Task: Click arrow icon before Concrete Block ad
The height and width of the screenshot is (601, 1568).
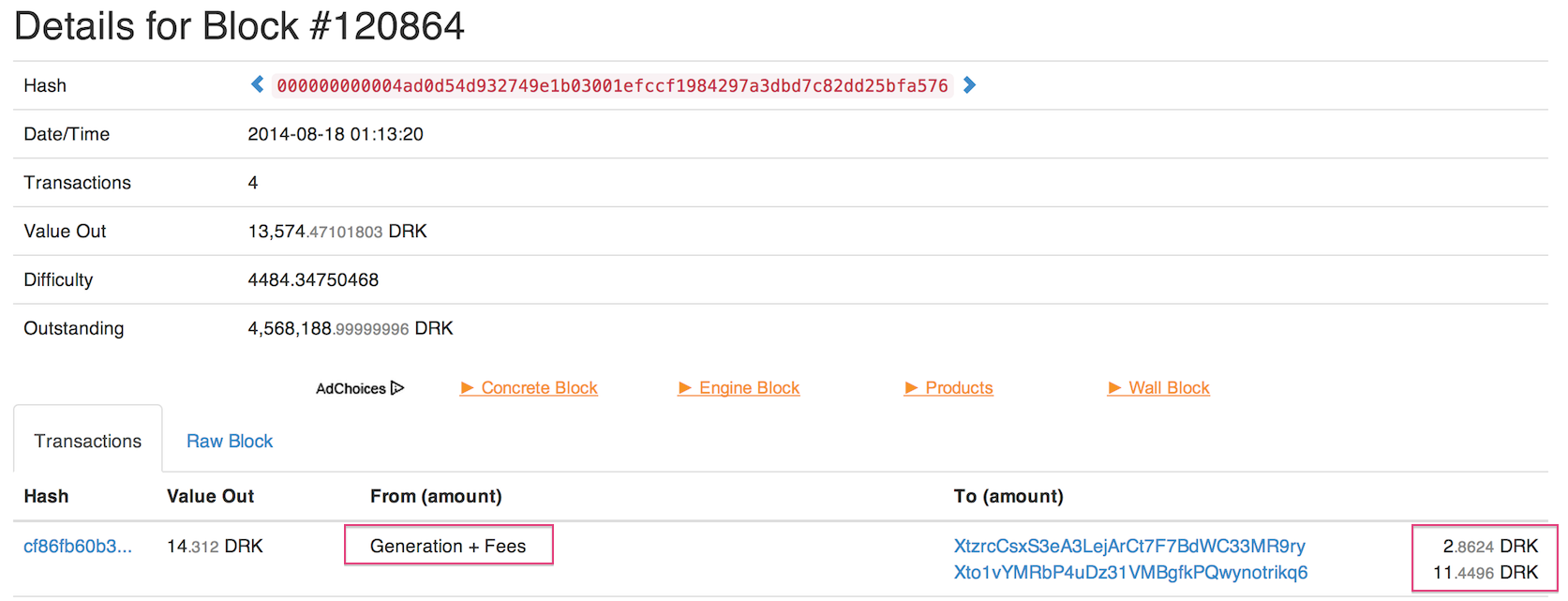Action: (467, 388)
